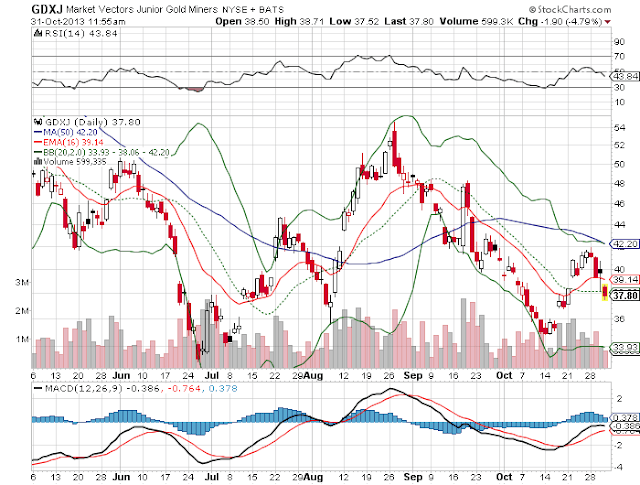Screen dimensions: 640x485
Task: Click the GDXJ (Daily) 37.80 legend entry
Action: click(x=93, y=122)
